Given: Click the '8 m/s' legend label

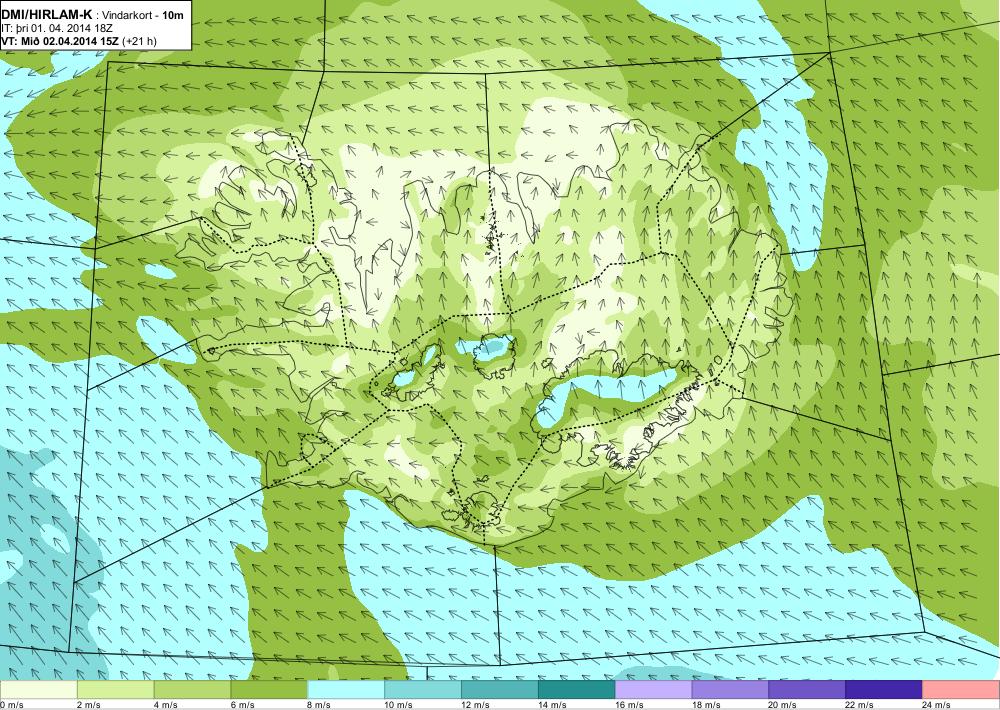Looking at the screenshot, I should tap(319, 705).
